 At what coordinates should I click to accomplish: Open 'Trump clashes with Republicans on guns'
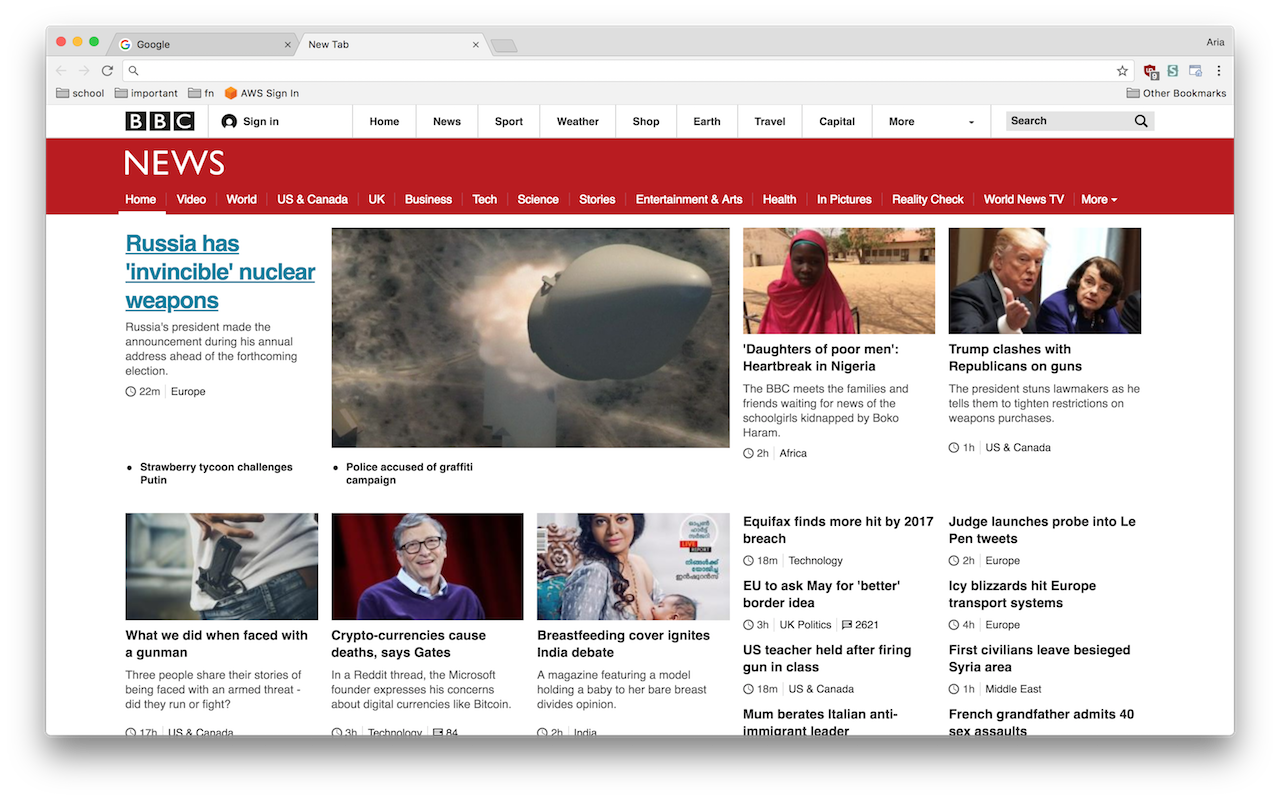pos(1015,357)
